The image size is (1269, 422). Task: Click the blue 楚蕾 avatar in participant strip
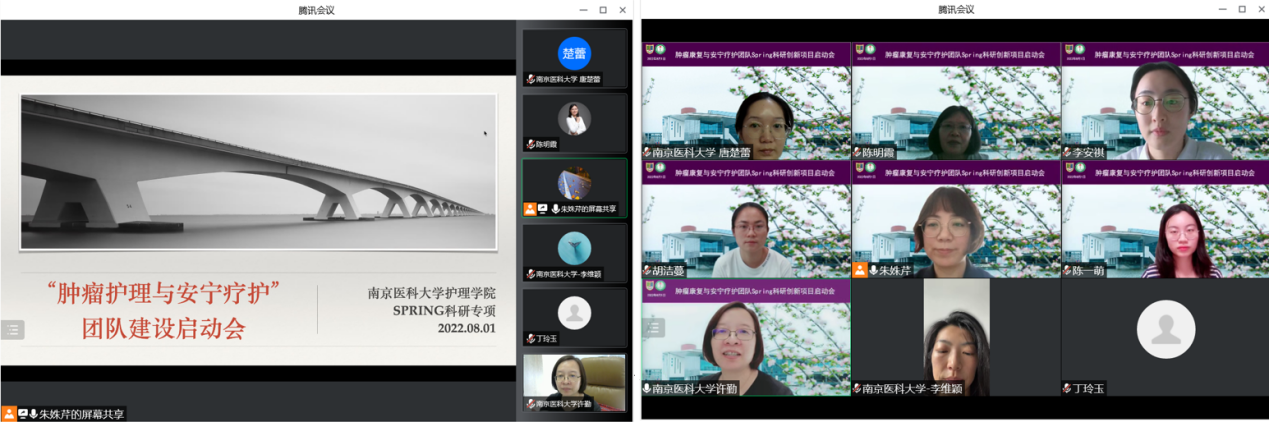pyautogui.click(x=574, y=53)
